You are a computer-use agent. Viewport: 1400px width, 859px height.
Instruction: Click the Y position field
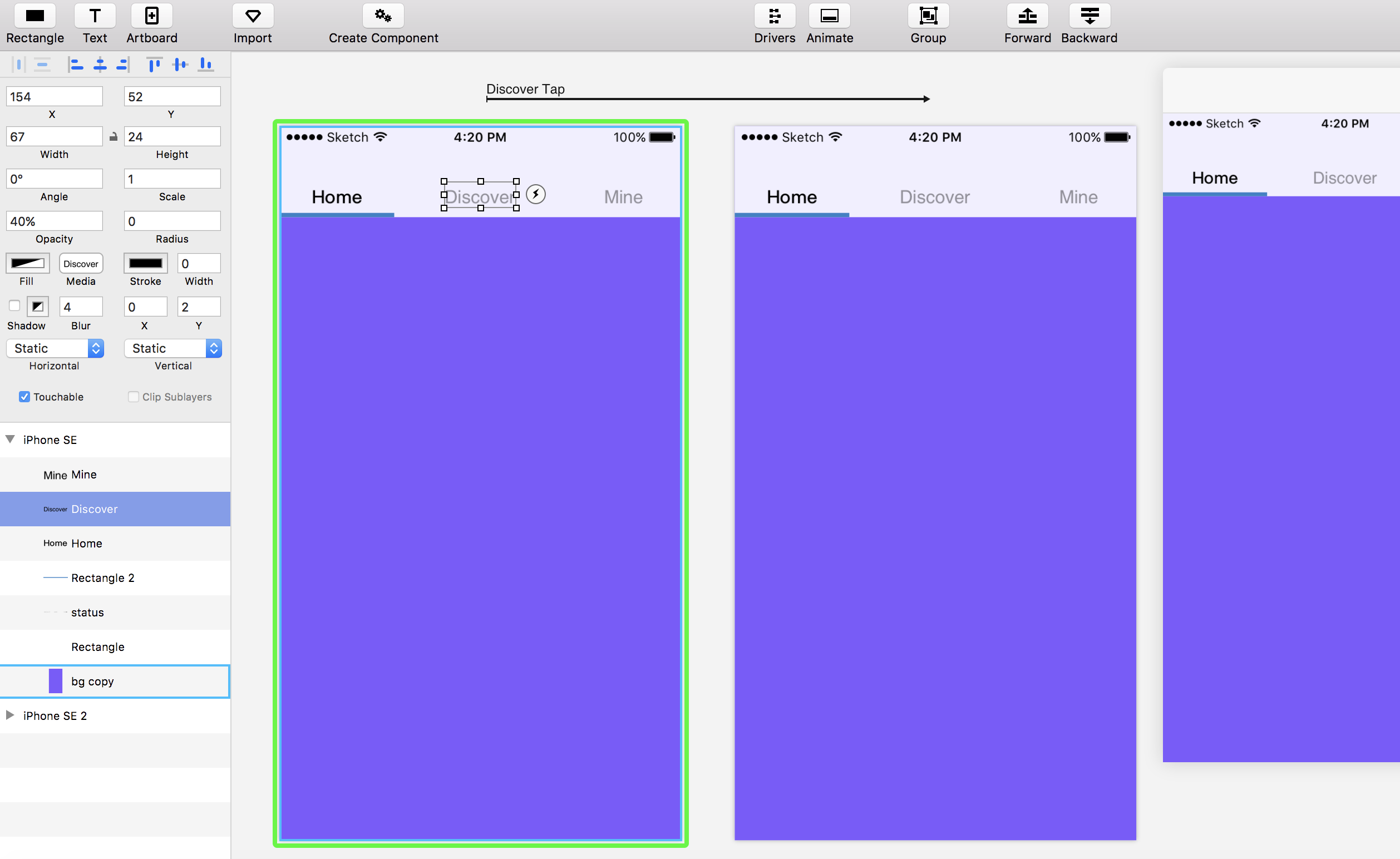(x=172, y=97)
